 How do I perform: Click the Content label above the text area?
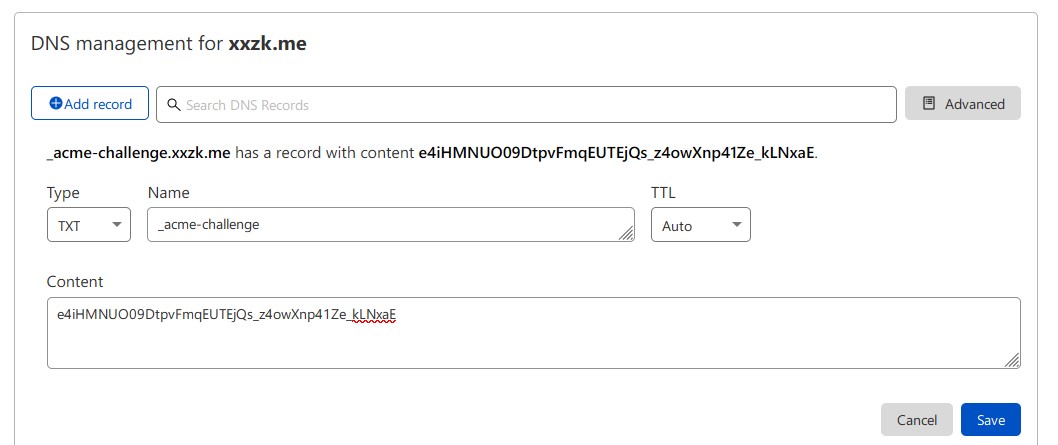point(75,281)
